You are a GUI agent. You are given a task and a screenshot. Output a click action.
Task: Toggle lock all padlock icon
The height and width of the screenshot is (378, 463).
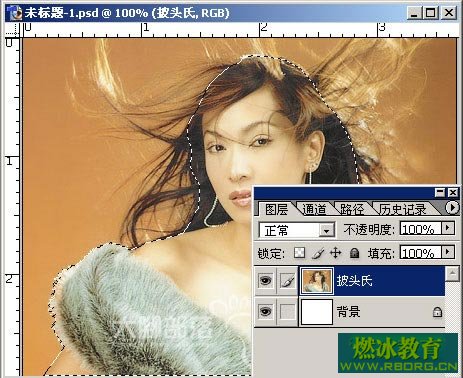tap(354, 253)
